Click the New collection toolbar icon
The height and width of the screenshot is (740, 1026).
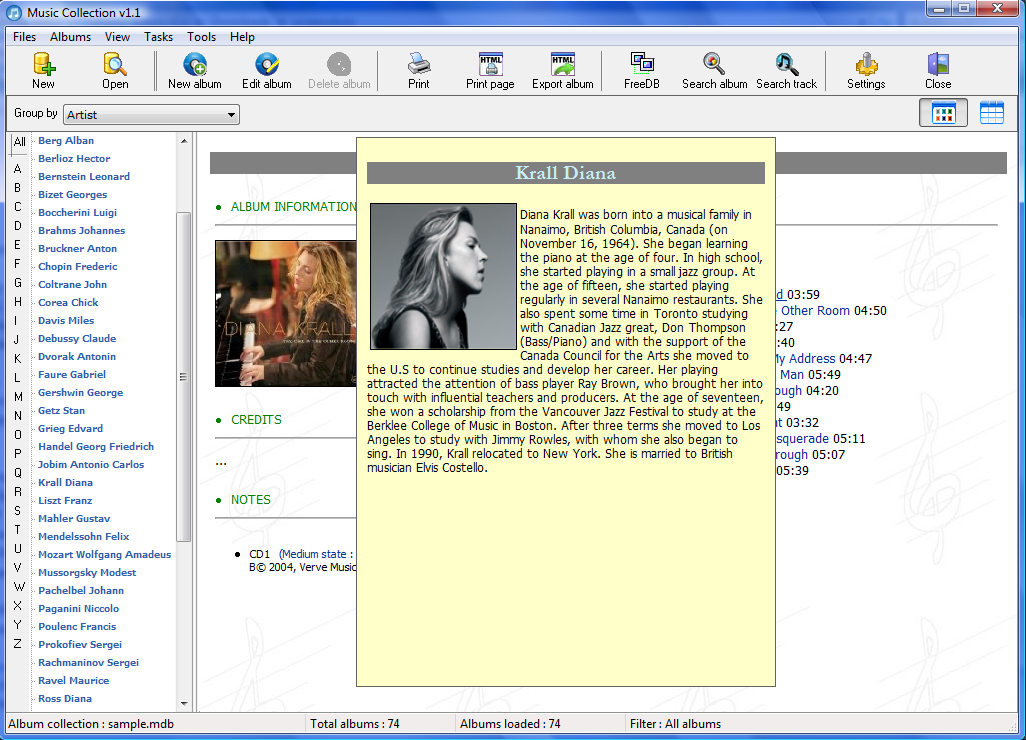(x=43, y=71)
